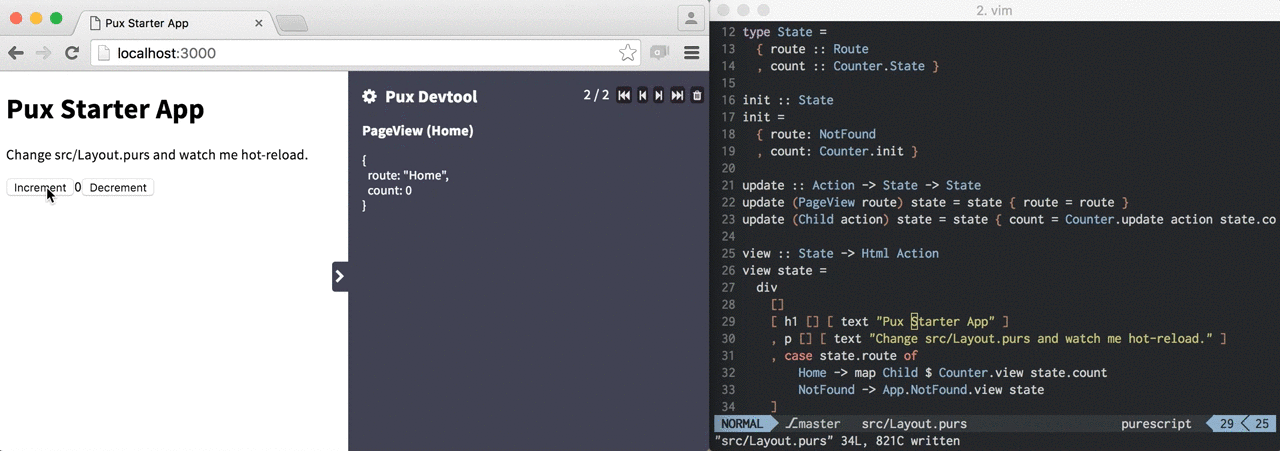Clear devtool history with trash icon
This screenshot has width=1280, height=451.
[698, 96]
